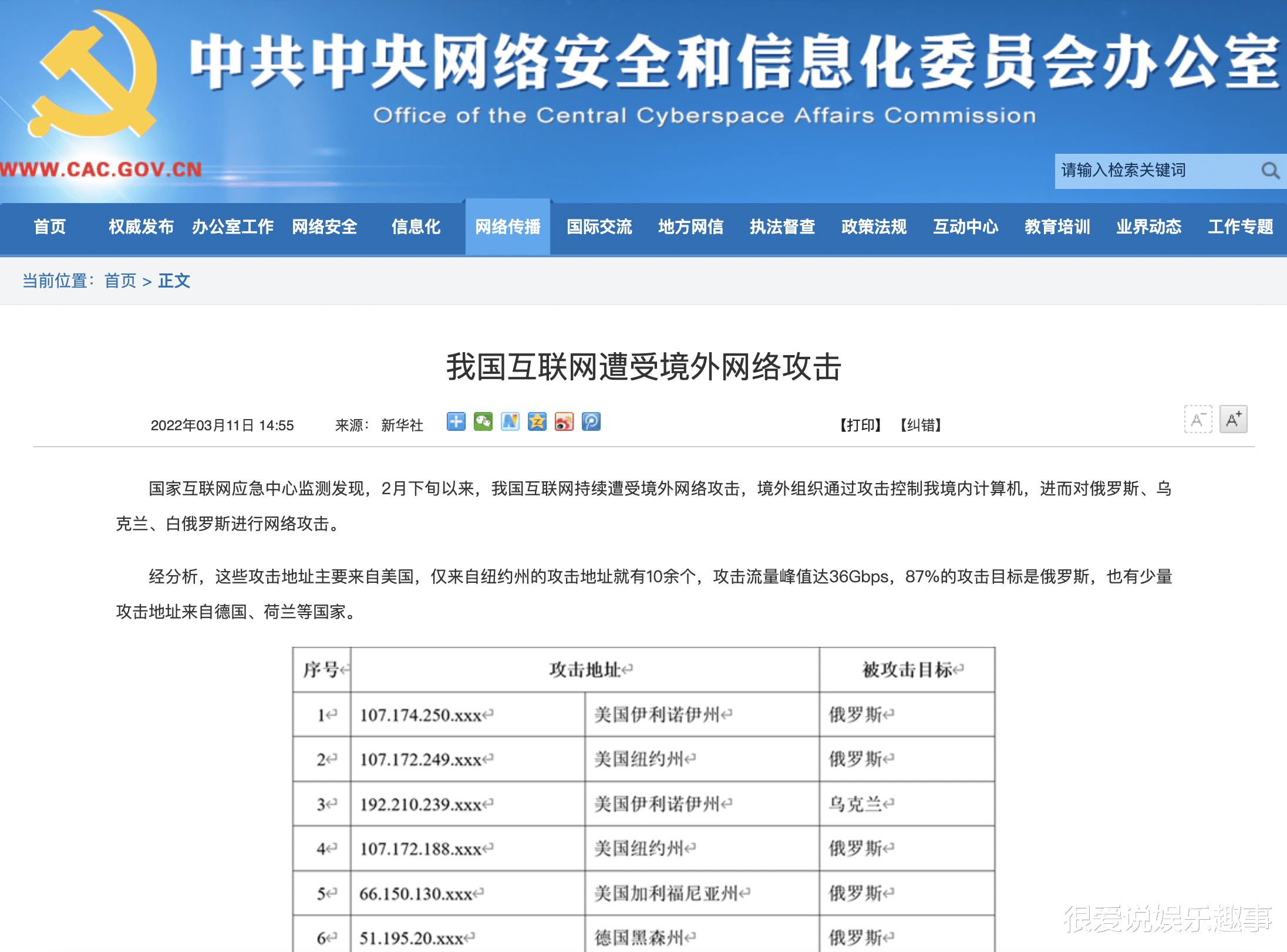Click the 美国加利福尼亚州 table cell

tap(702, 893)
